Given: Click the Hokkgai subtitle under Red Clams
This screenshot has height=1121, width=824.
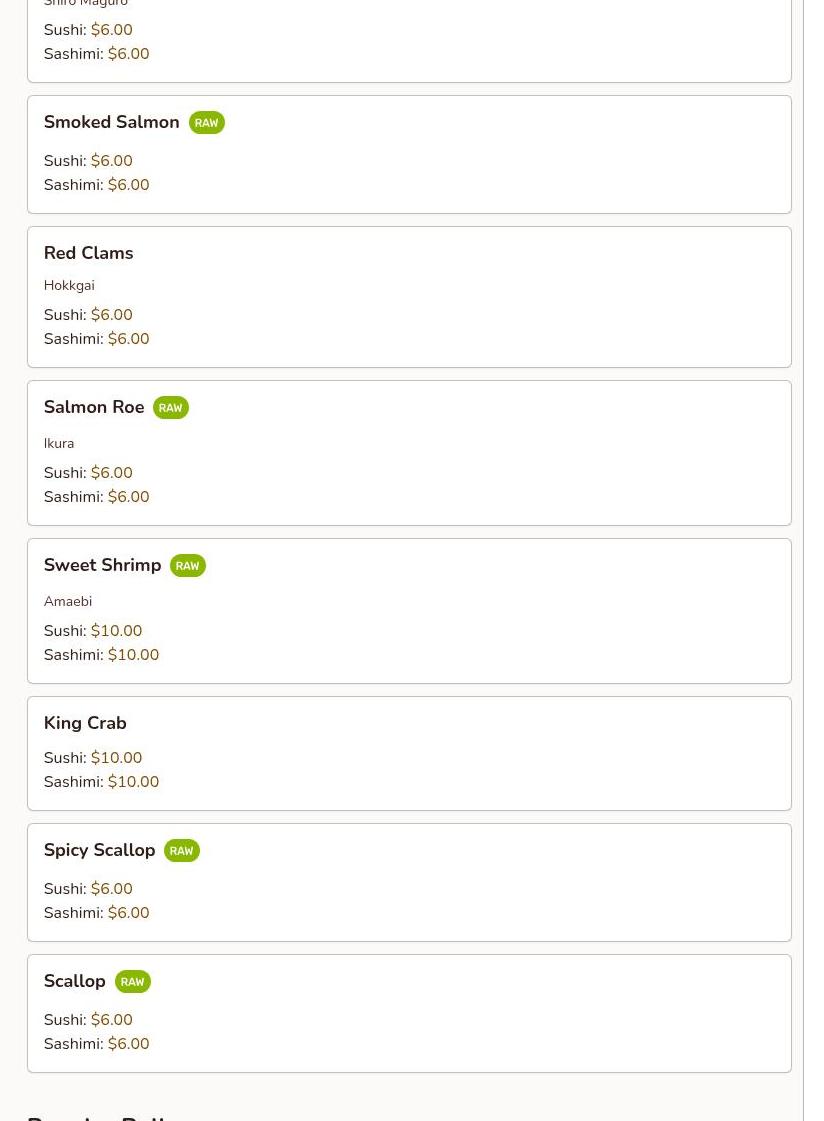Looking at the screenshot, I should click(69, 285).
